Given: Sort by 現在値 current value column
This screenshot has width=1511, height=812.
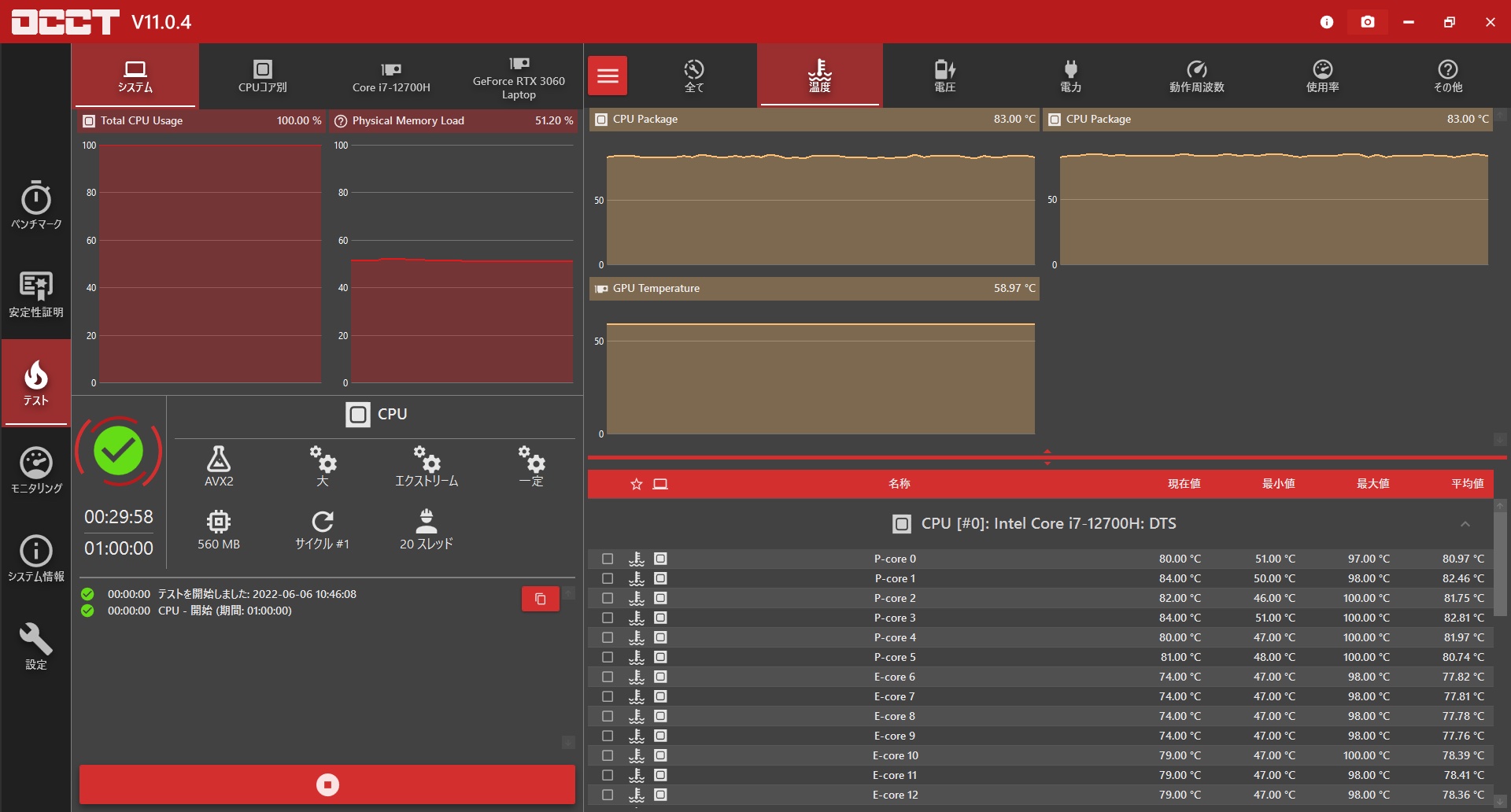Looking at the screenshot, I should tap(1184, 484).
